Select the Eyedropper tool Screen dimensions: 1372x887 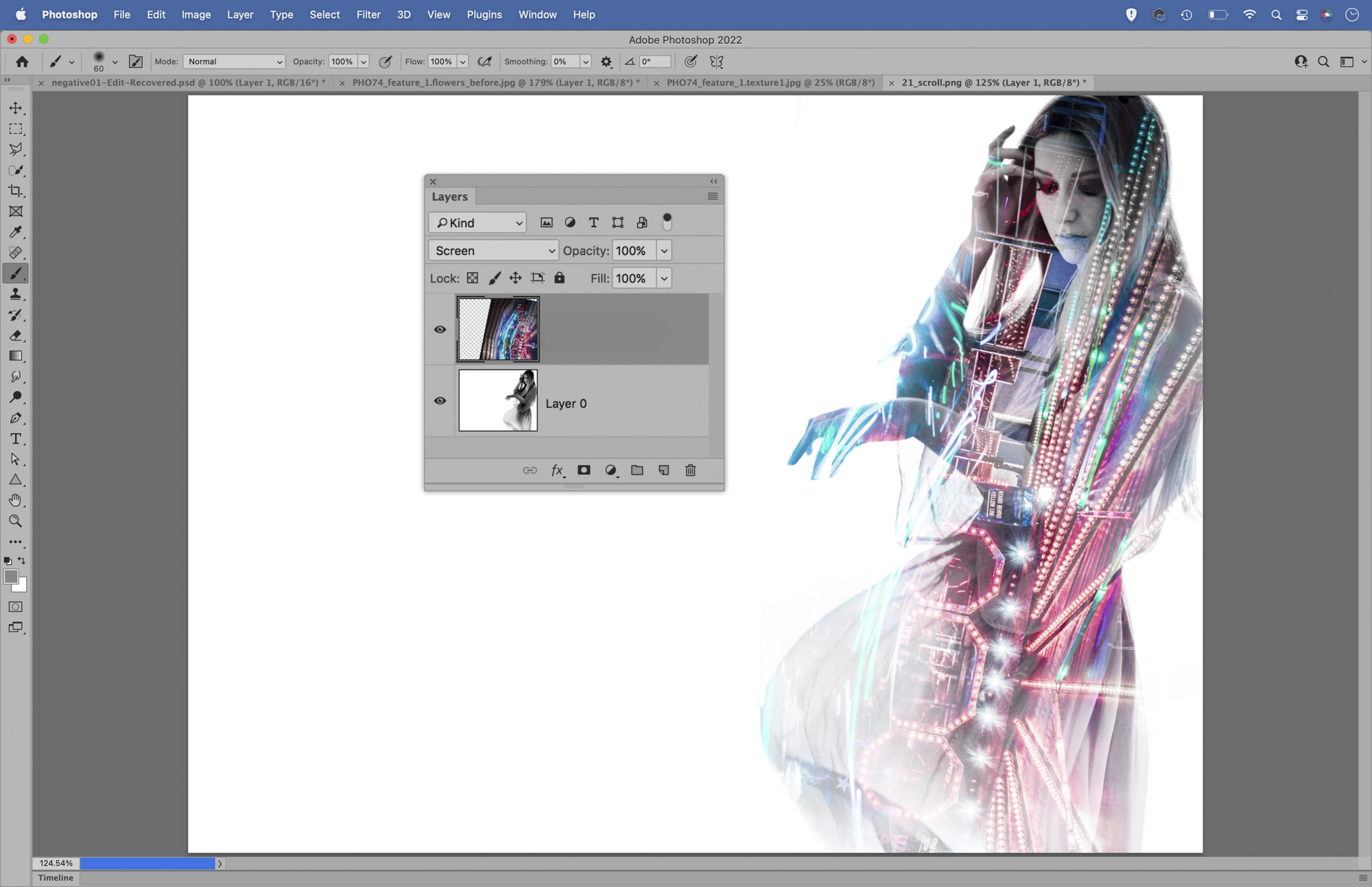15,232
